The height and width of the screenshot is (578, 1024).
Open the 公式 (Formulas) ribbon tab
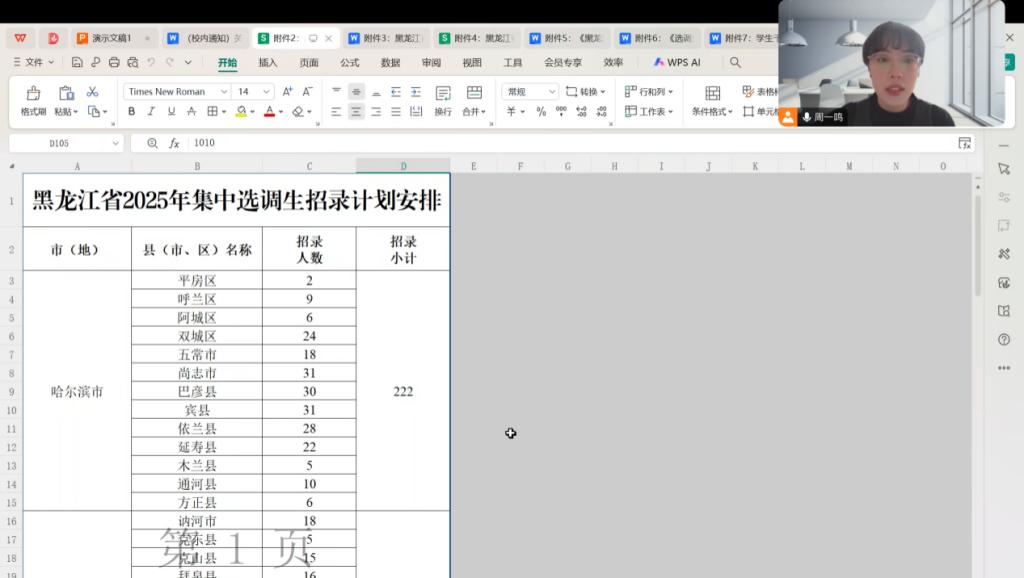point(349,62)
